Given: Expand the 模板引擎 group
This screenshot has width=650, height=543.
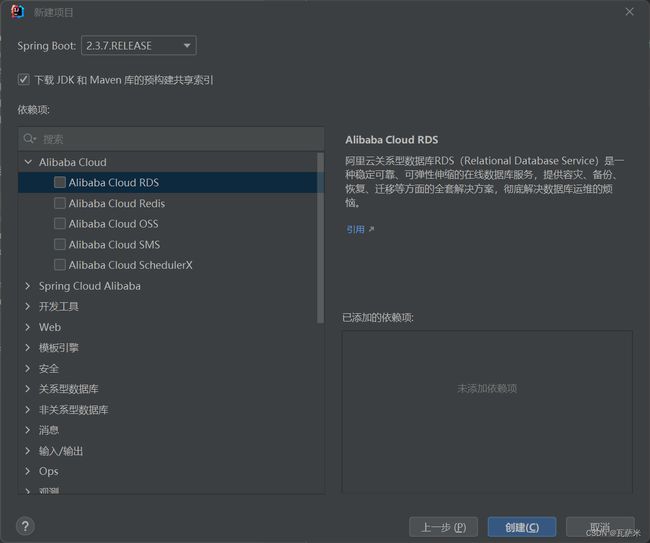Looking at the screenshot, I should [28, 347].
